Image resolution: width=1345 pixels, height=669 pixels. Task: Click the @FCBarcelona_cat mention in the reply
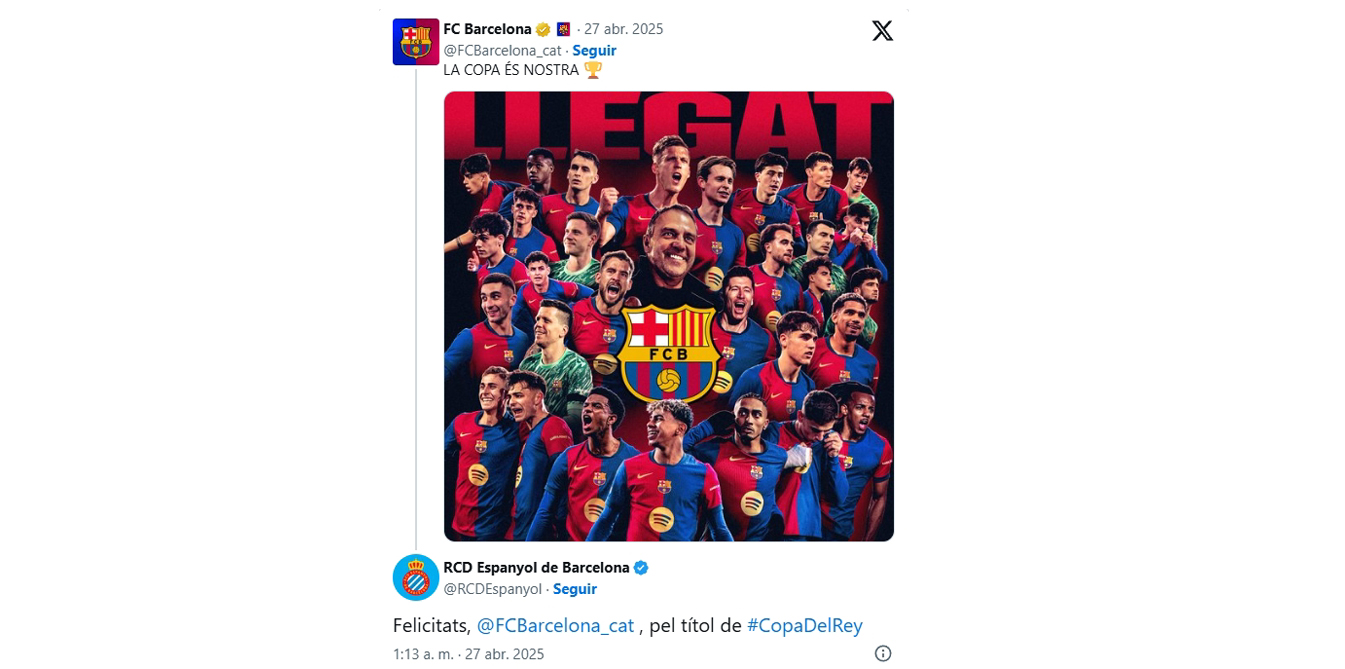[554, 624]
